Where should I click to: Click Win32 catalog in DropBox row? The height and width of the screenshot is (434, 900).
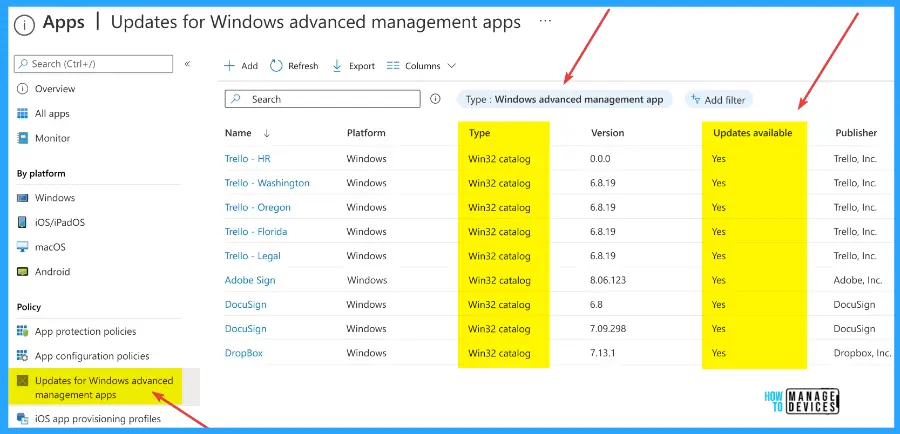tap(499, 353)
